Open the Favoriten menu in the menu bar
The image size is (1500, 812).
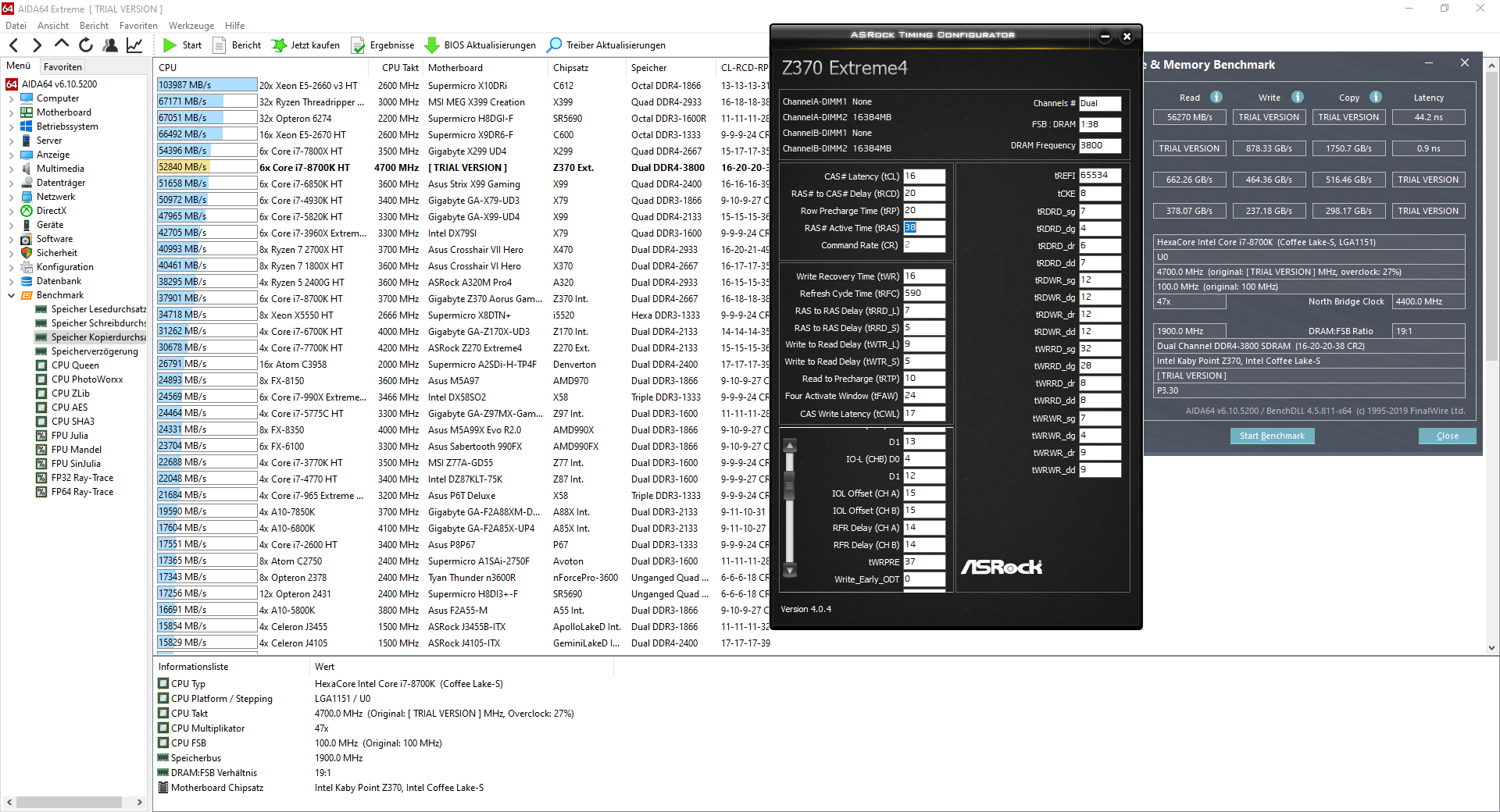click(x=138, y=26)
